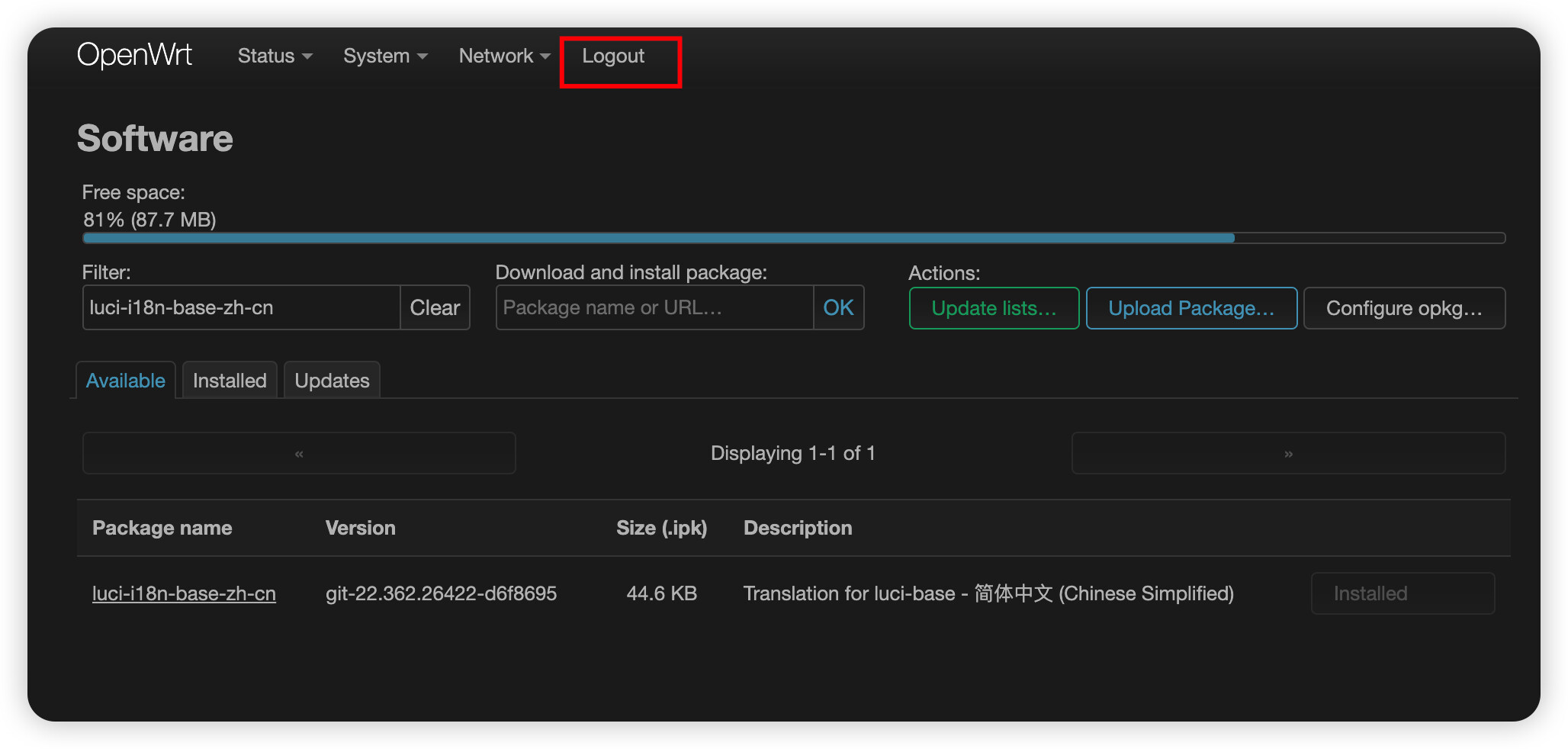The height and width of the screenshot is (749, 1568).
Task: Expand the System dropdown menu
Action: [x=385, y=56]
